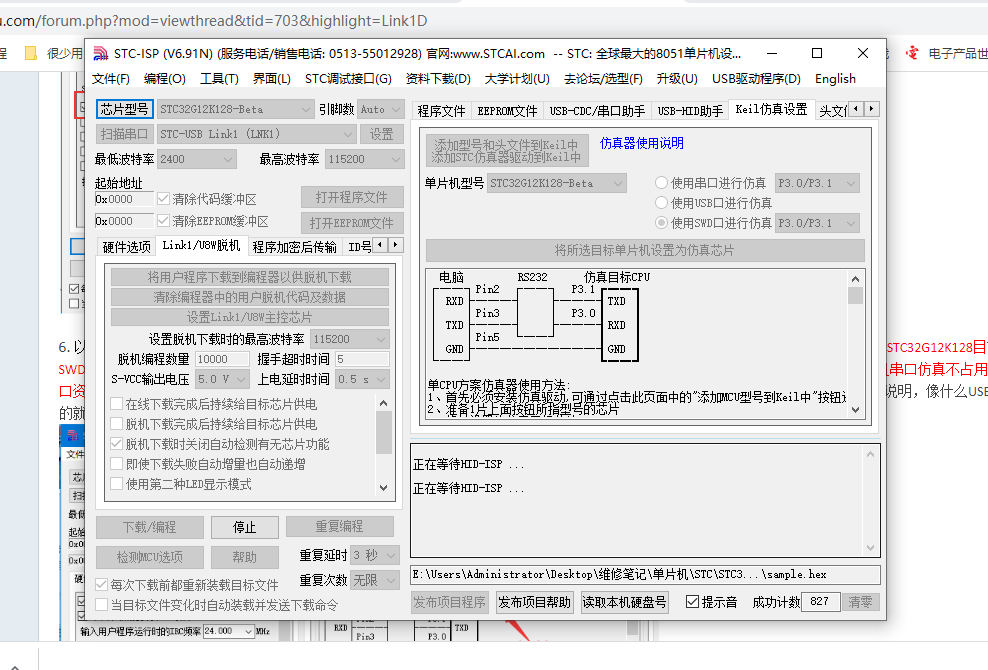Image resolution: width=988 pixels, height=670 pixels.
Task: Toggle 清除代码缓冲区 checkbox
Action: pos(164,199)
